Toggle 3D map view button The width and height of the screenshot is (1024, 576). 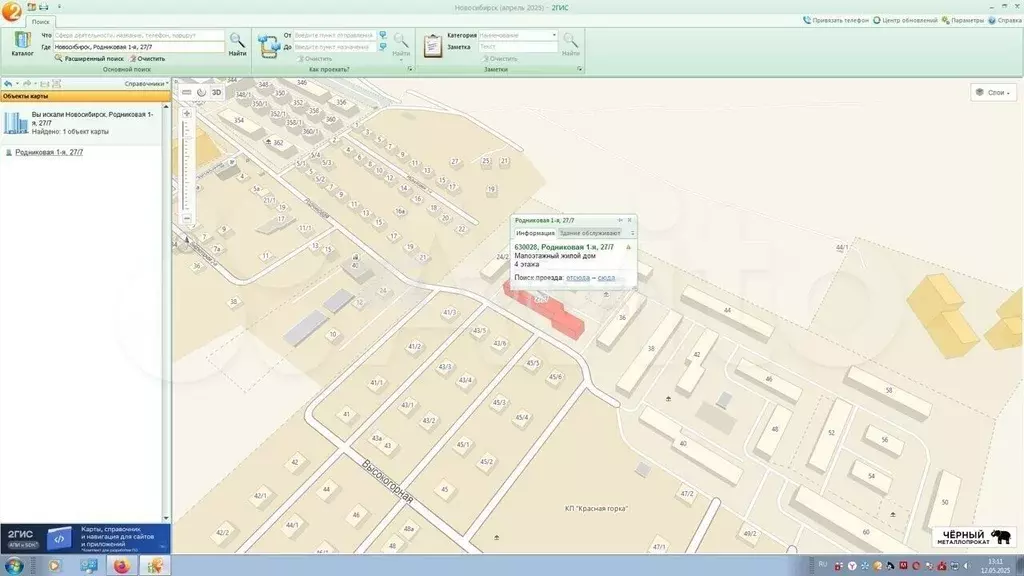[x=216, y=93]
